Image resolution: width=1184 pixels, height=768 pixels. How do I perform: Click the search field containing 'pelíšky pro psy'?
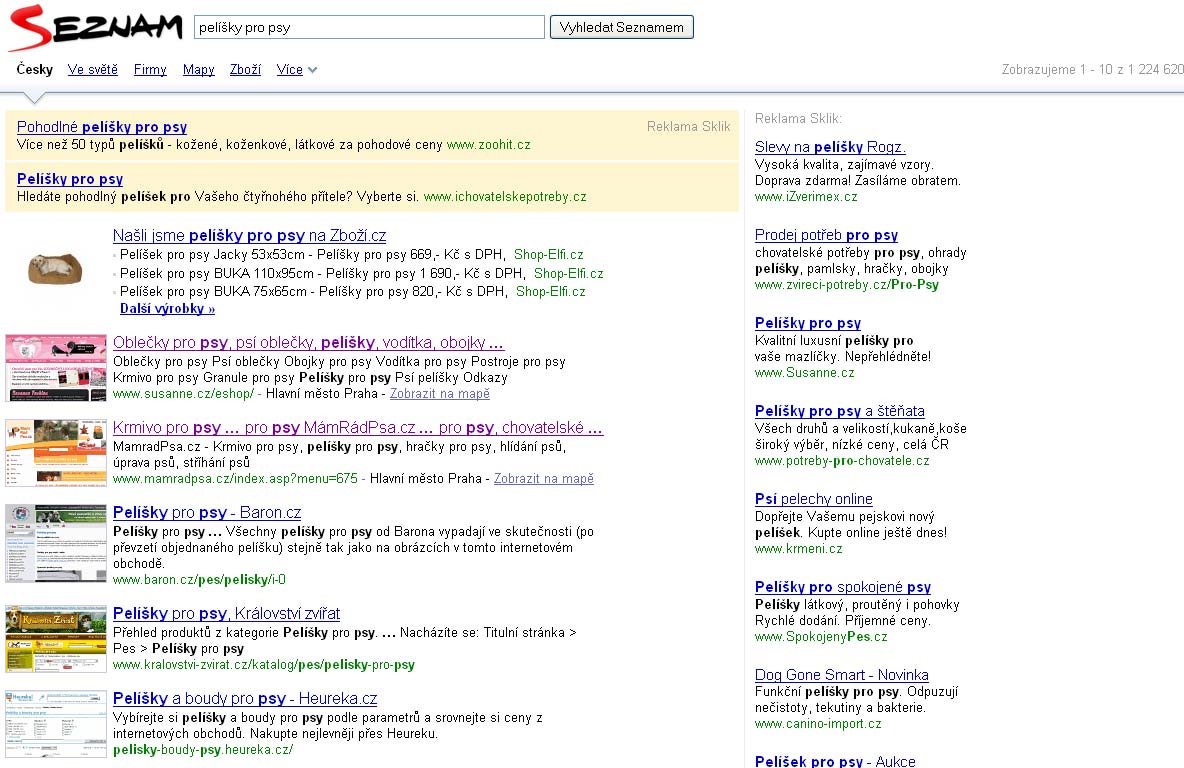point(369,27)
